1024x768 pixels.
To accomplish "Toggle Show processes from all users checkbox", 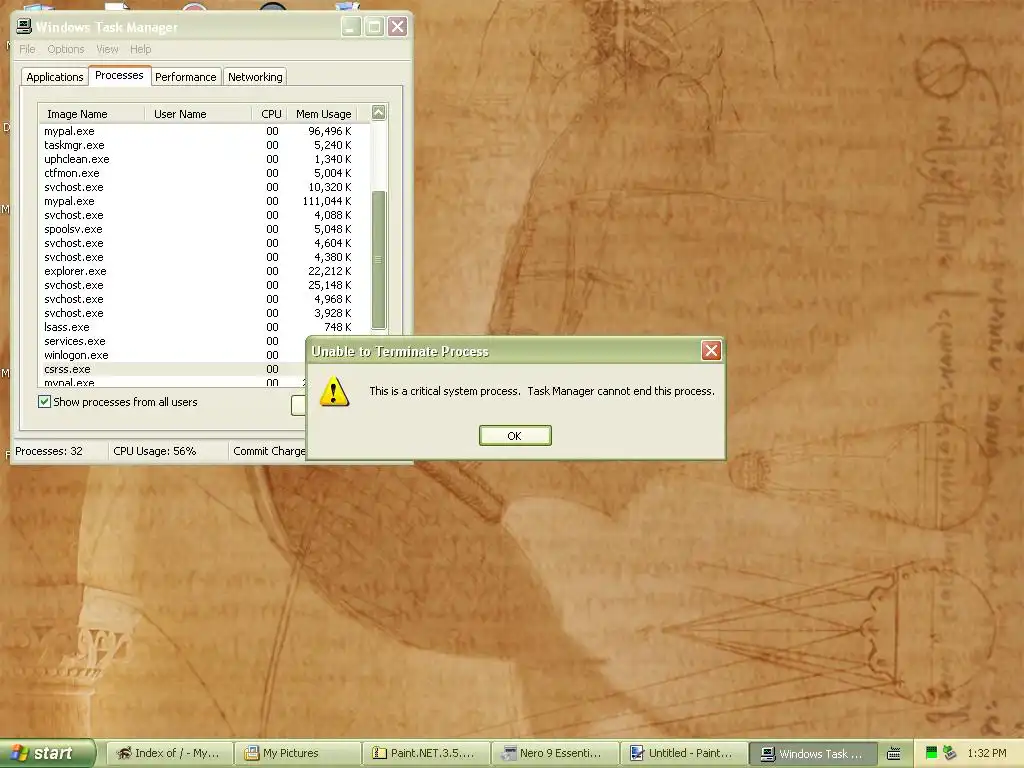I will pos(44,402).
